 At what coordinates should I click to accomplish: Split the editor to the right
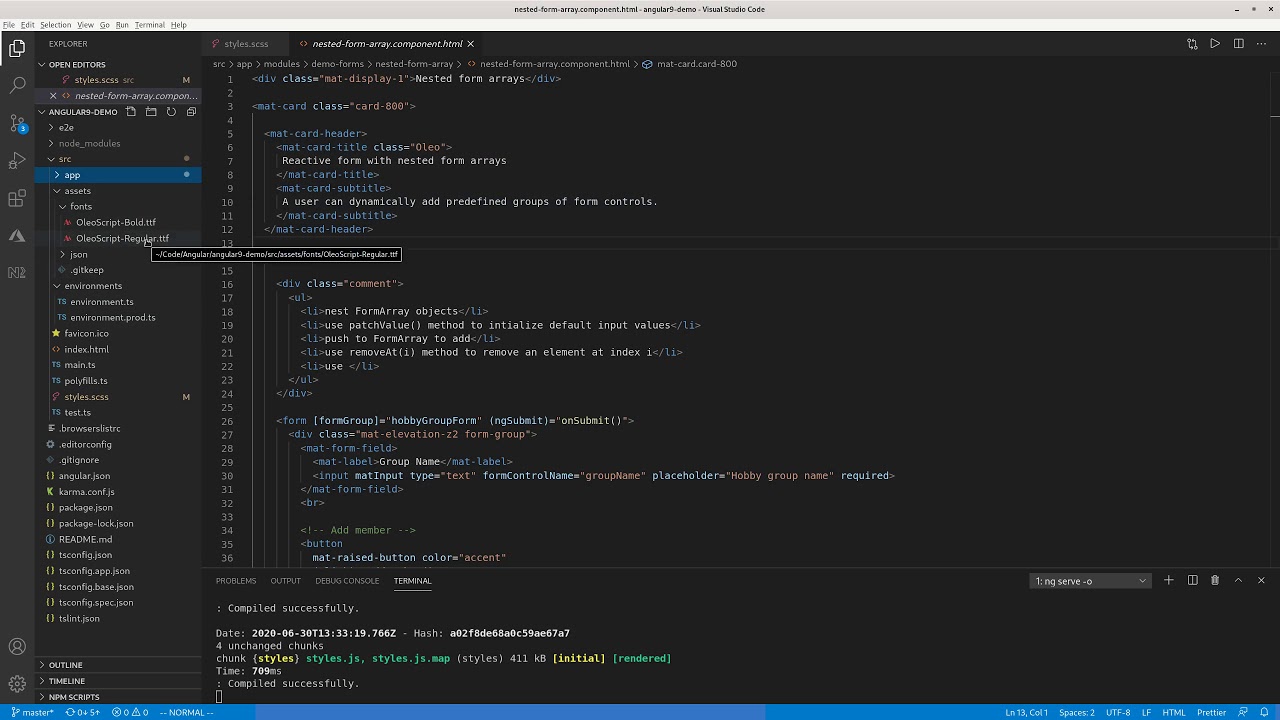pos(1238,44)
